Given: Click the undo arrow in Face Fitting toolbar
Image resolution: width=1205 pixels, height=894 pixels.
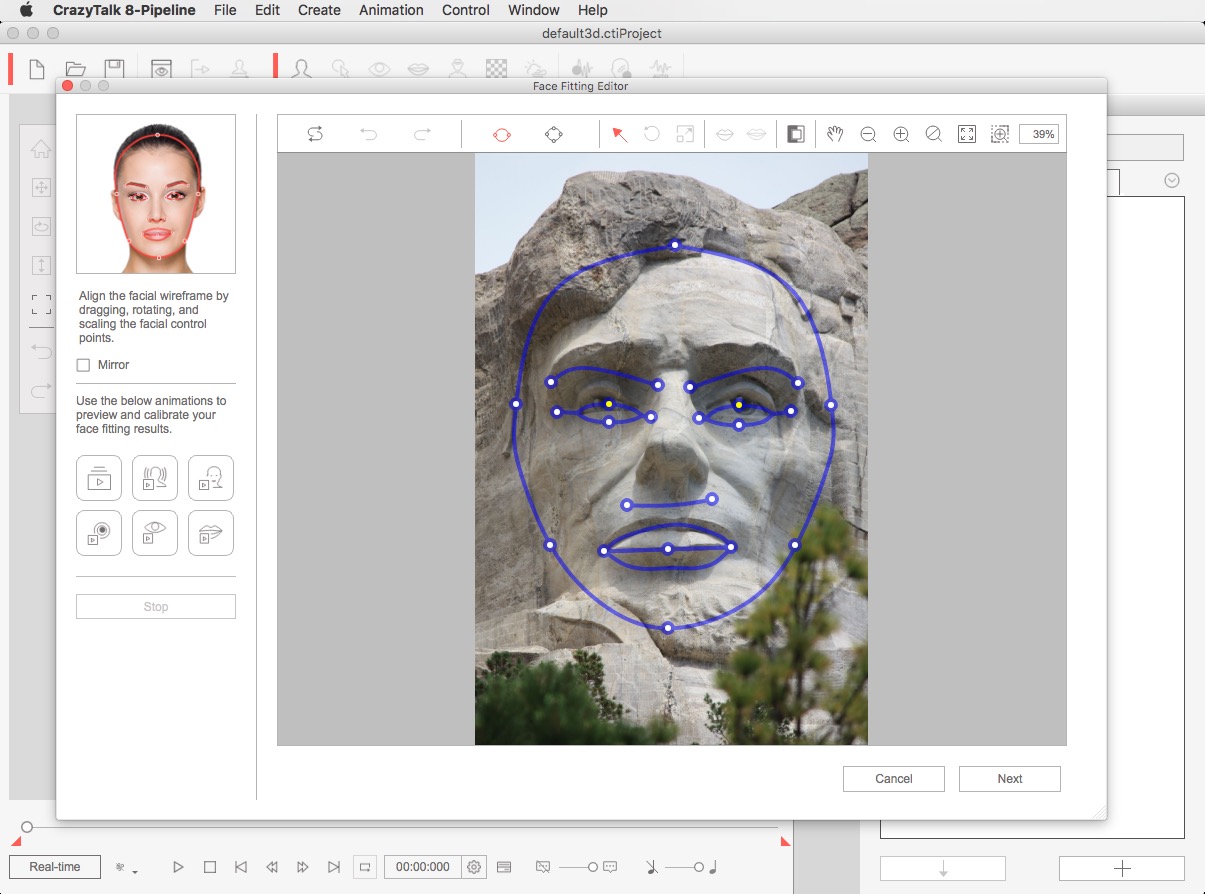Looking at the screenshot, I should click(x=369, y=134).
